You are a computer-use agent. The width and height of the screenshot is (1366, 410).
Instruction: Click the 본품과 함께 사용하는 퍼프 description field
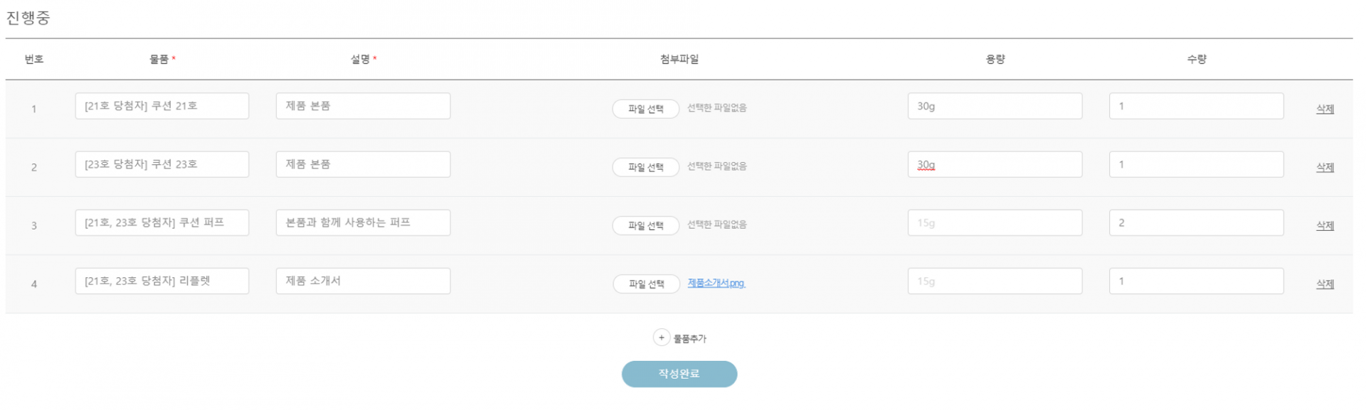pyautogui.click(x=363, y=223)
